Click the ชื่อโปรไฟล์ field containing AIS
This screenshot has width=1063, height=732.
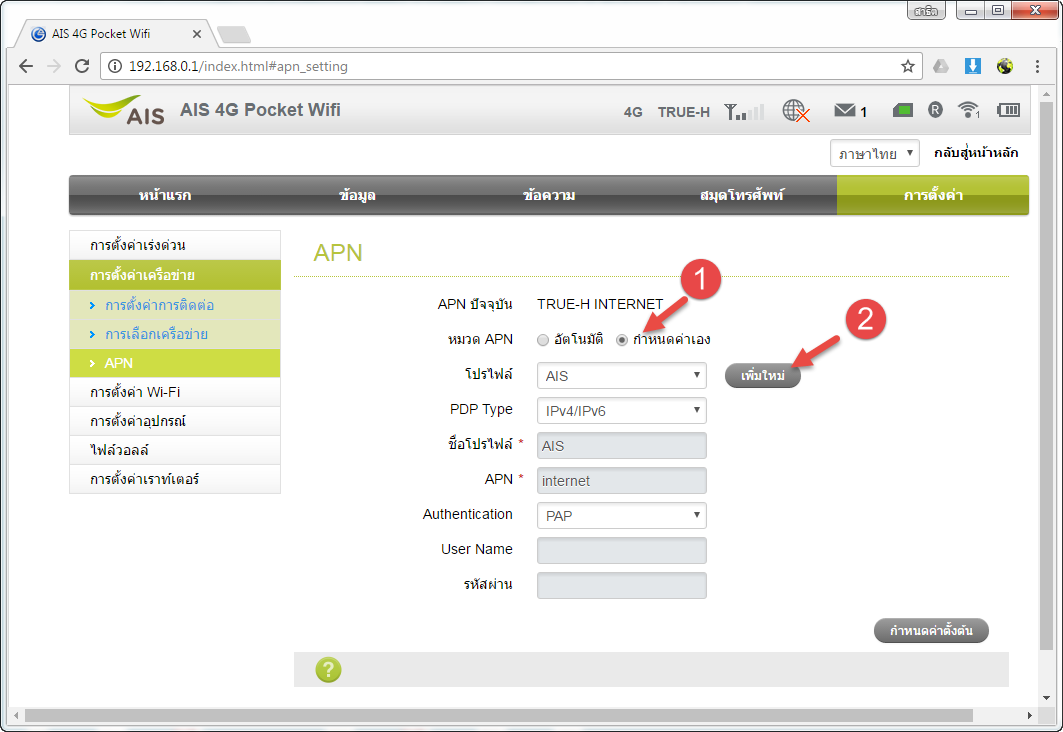pyautogui.click(x=622, y=446)
